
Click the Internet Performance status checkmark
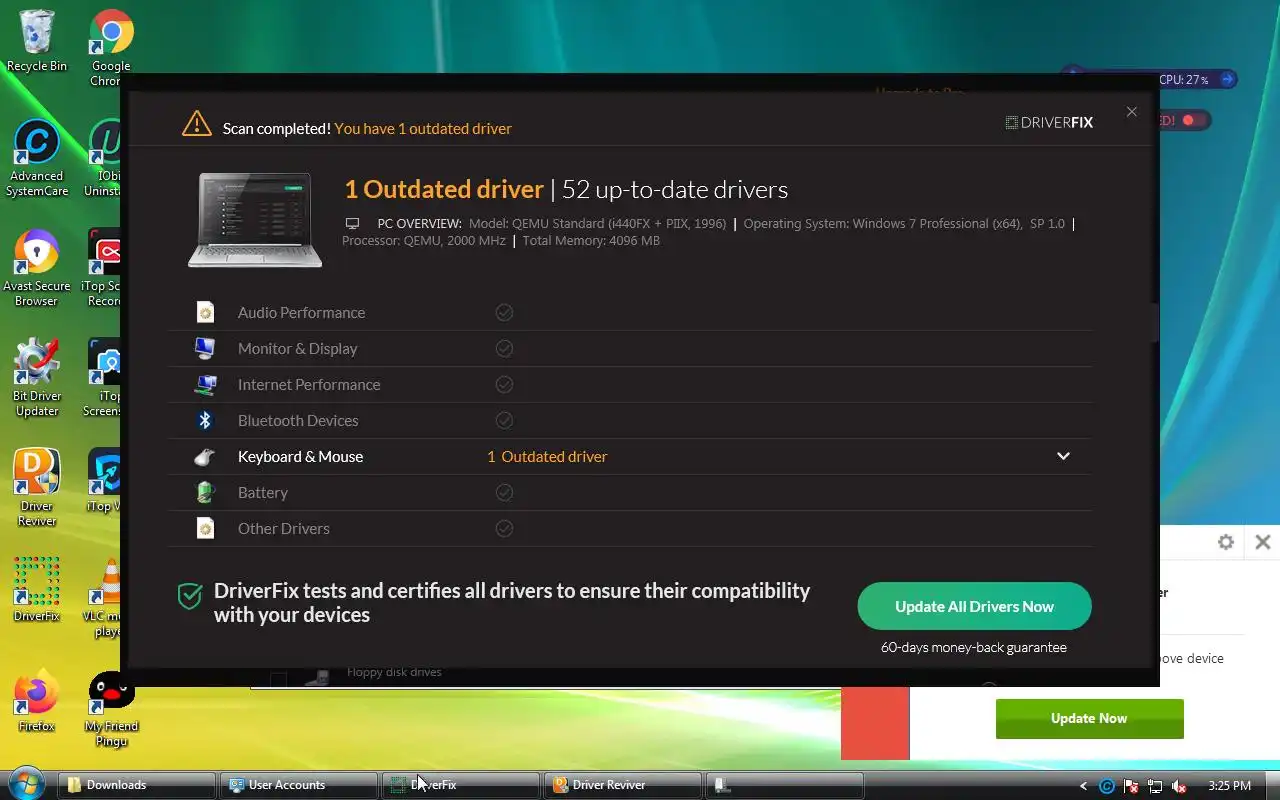504,384
